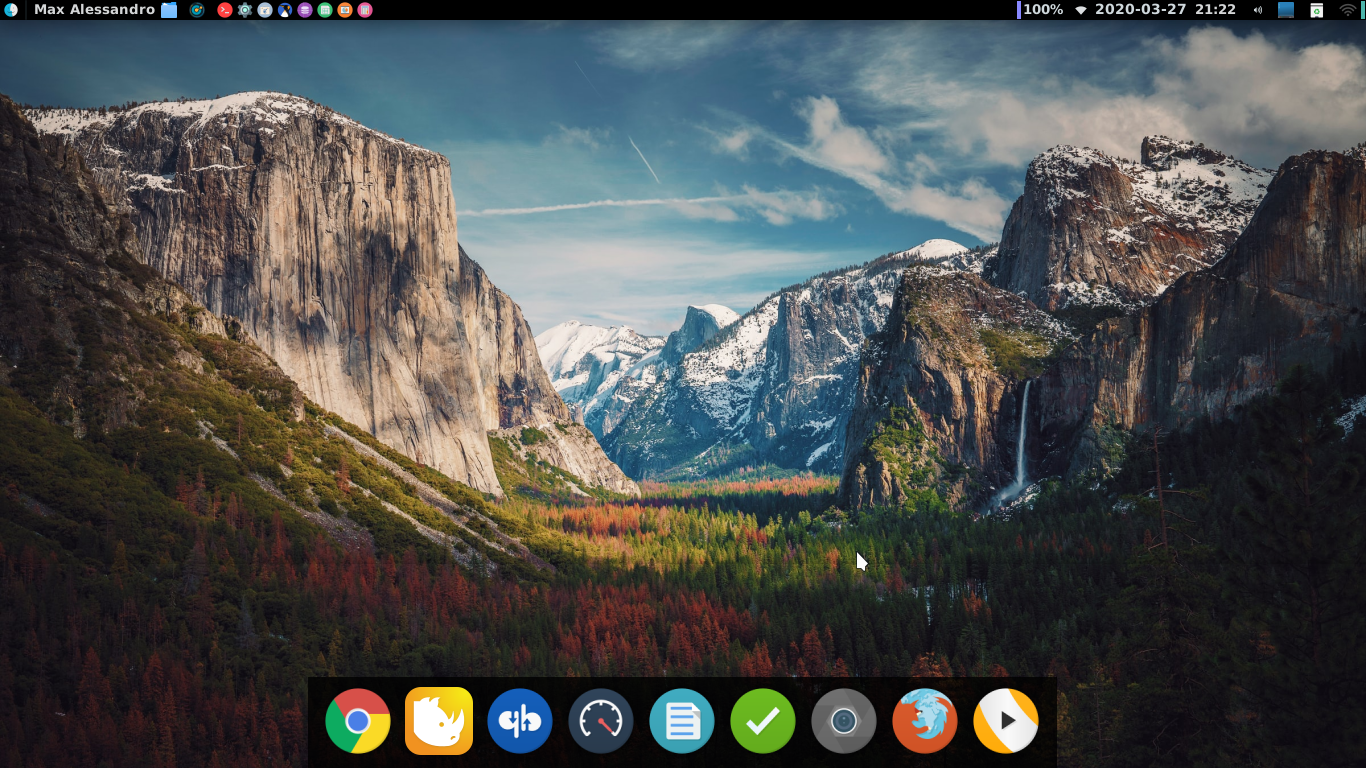Click the small network signal indicator before date
This screenshot has width=1366, height=768.
(1081, 10)
